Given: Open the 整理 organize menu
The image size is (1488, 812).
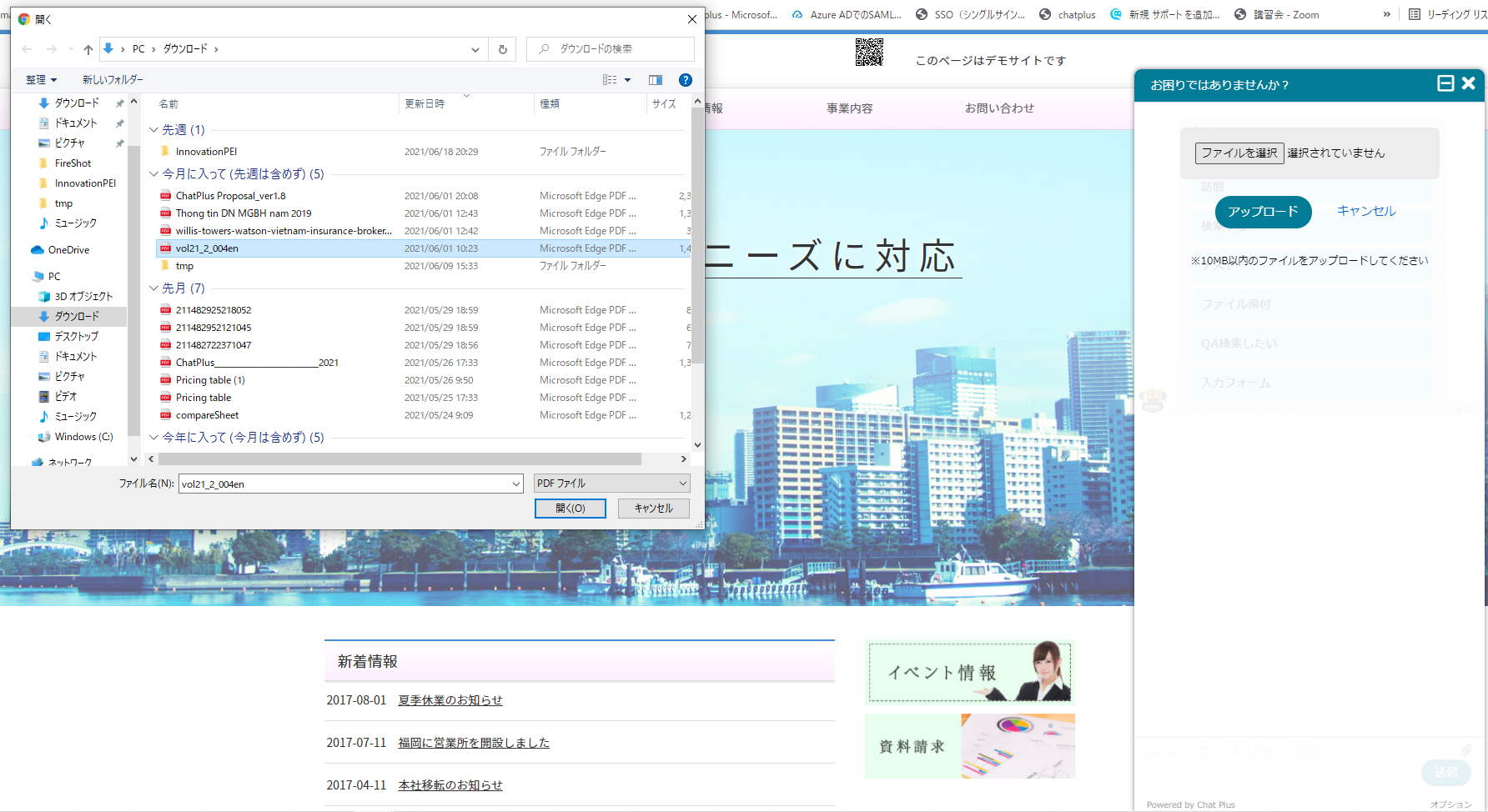Looking at the screenshot, I should coord(41,80).
